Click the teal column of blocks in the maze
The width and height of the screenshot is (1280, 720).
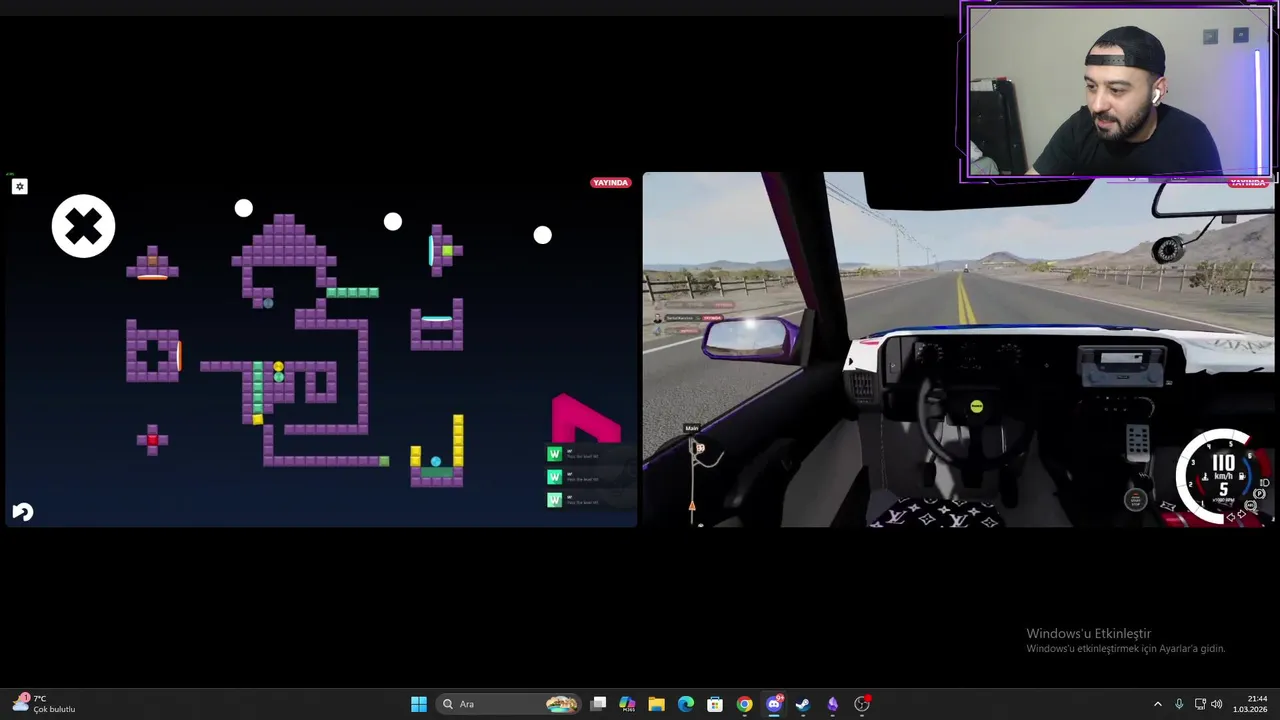pos(257,389)
